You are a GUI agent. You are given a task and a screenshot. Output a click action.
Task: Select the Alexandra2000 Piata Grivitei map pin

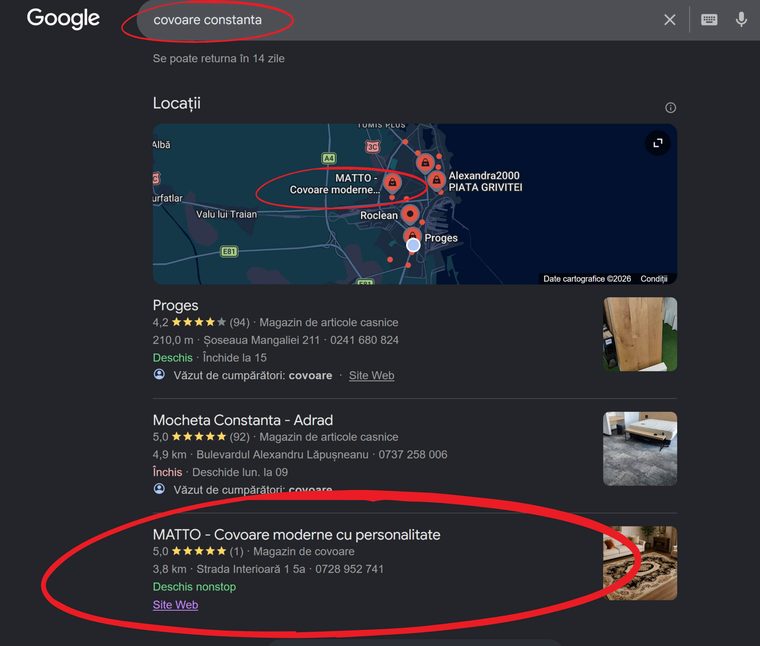coord(437,181)
